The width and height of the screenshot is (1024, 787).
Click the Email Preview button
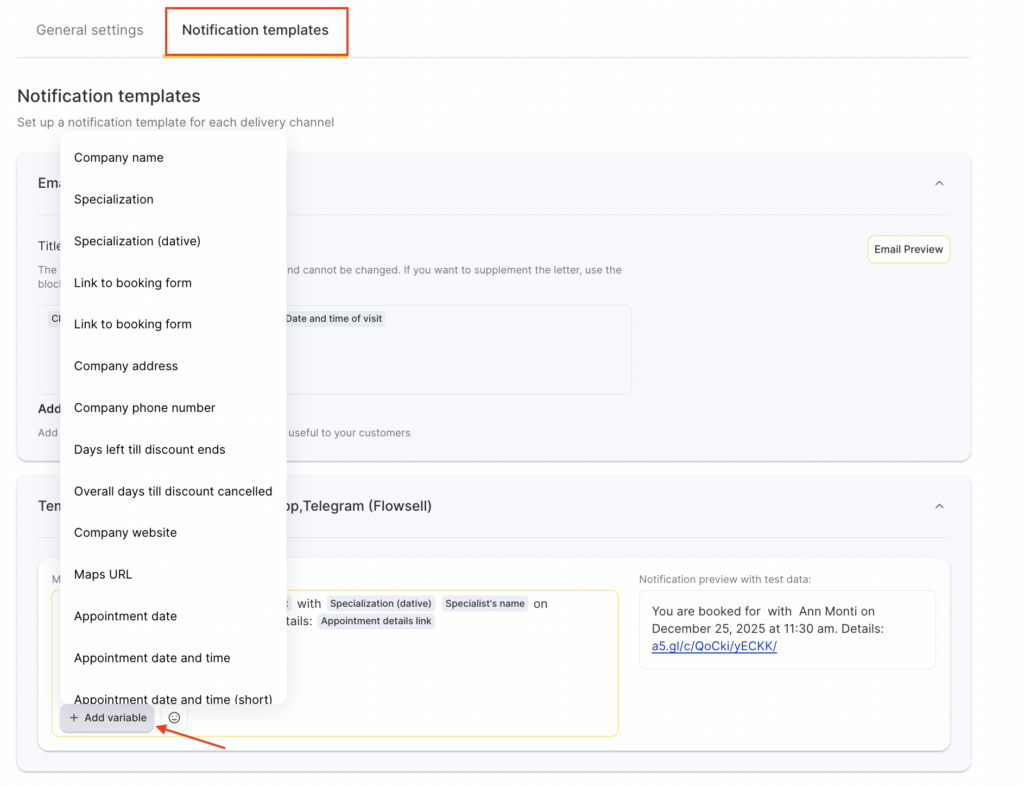pos(908,249)
